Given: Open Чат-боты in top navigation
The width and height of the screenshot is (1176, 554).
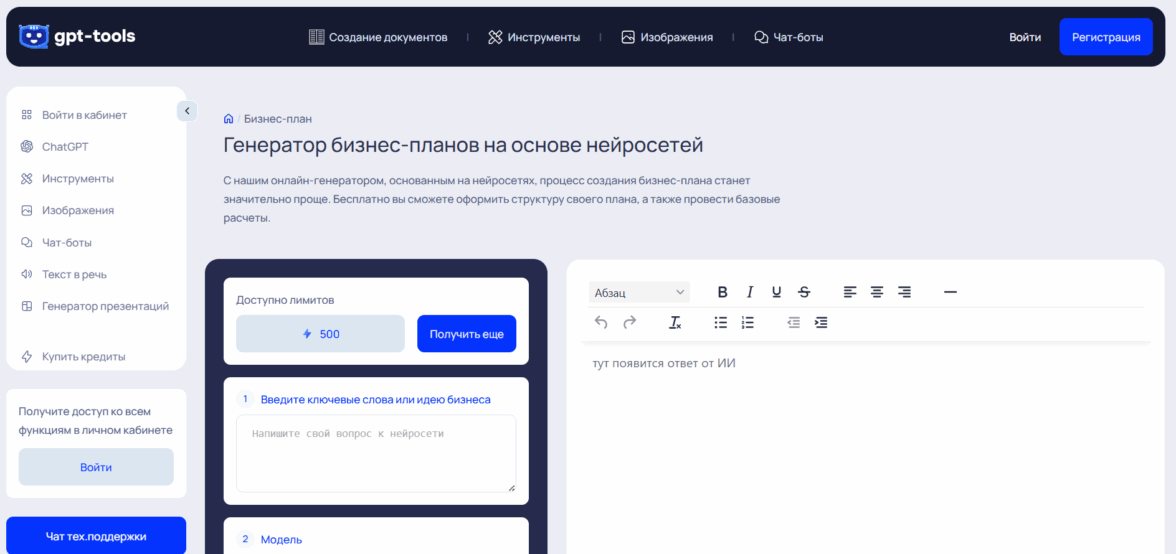Looking at the screenshot, I should (789, 37).
